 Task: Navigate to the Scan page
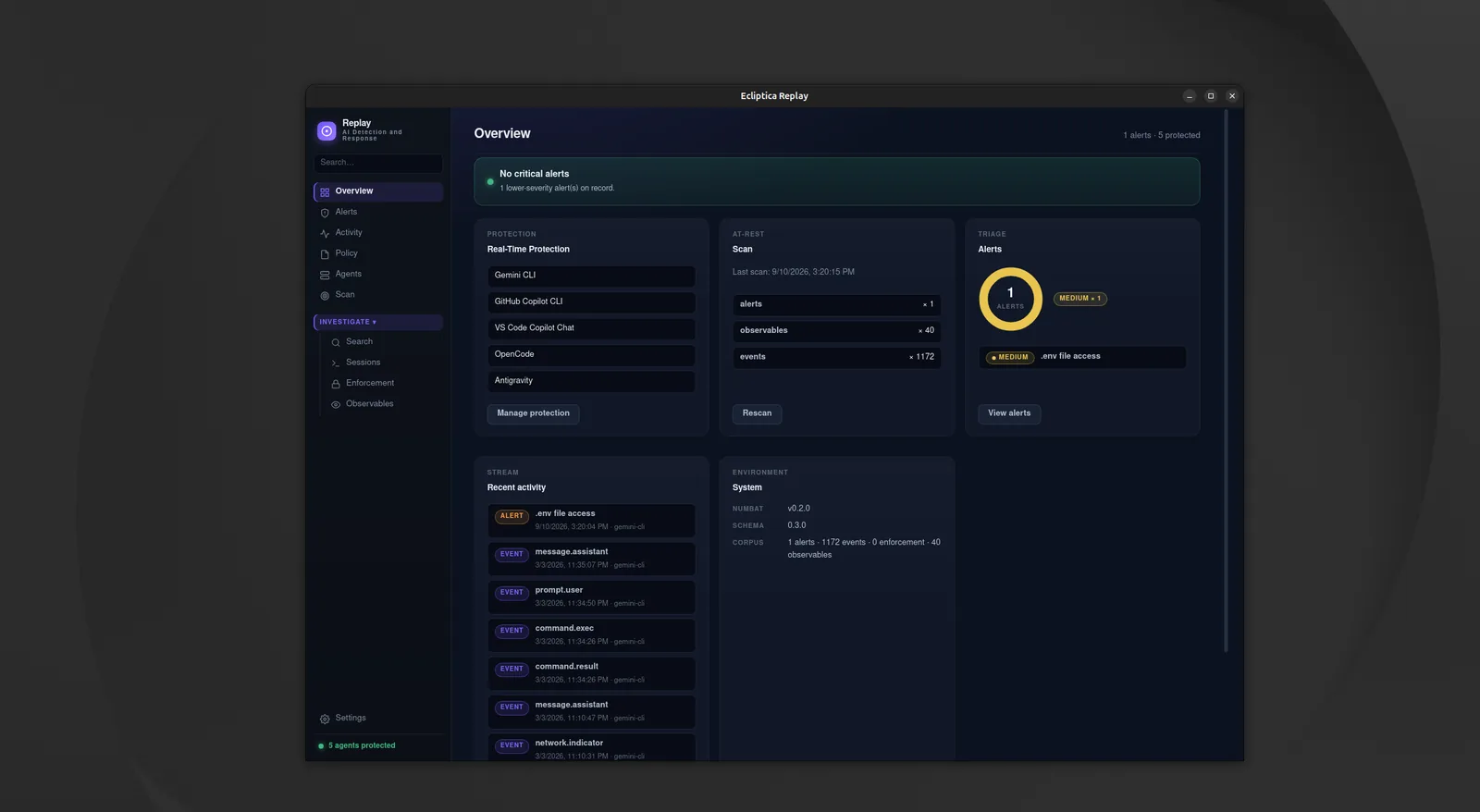click(x=377, y=295)
